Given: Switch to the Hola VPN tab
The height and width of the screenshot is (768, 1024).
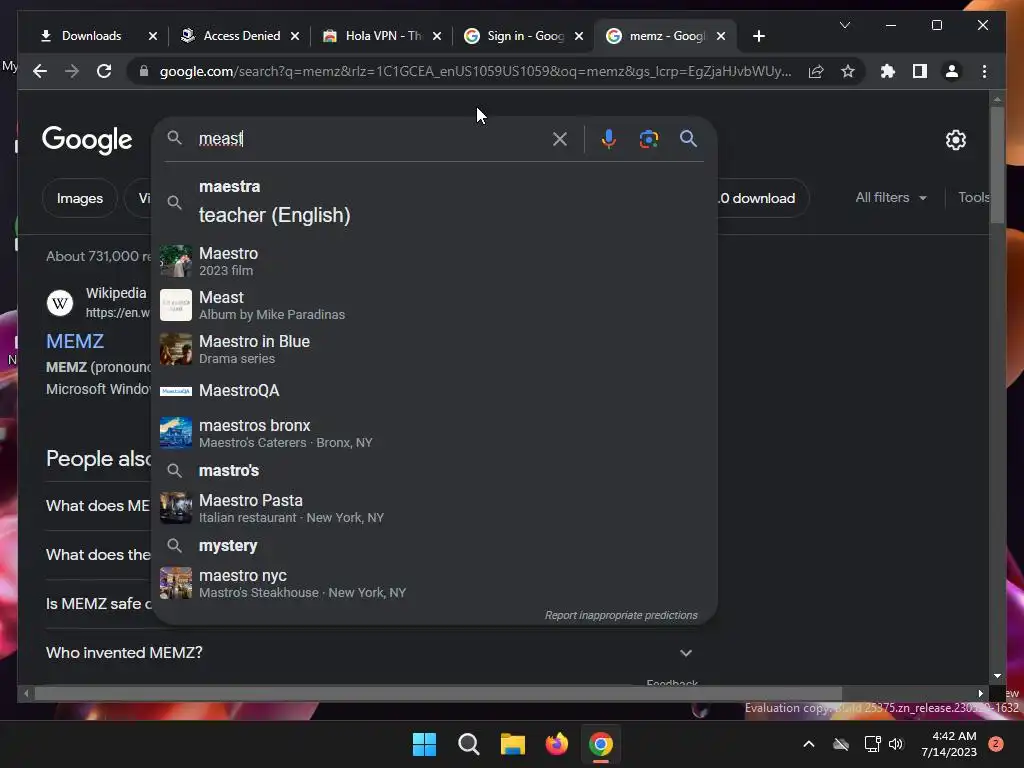Looking at the screenshot, I should tap(383, 36).
